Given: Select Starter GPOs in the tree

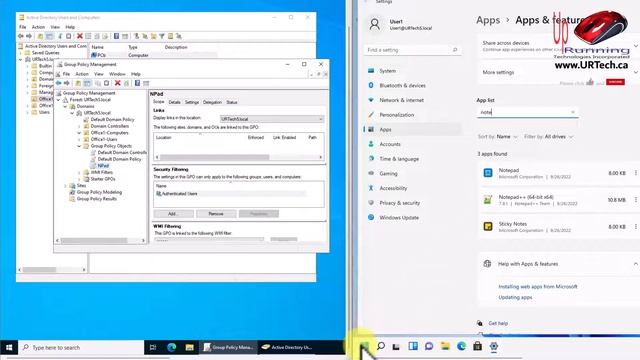Looking at the screenshot, I should (x=103, y=179).
